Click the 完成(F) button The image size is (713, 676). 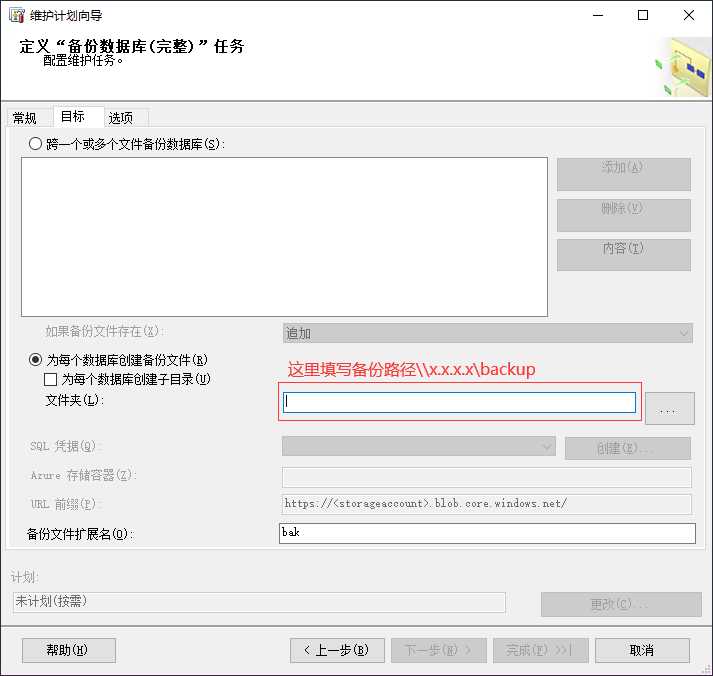click(x=541, y=651)
